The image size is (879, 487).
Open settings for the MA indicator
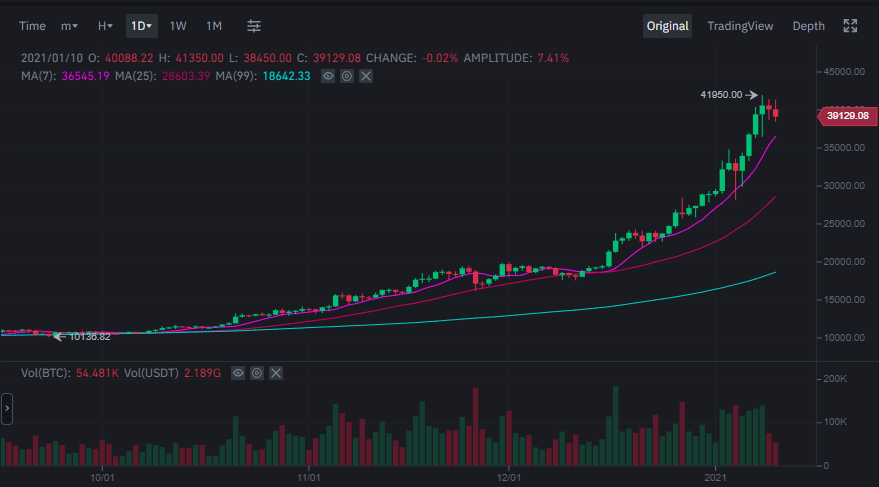[347, 76]
